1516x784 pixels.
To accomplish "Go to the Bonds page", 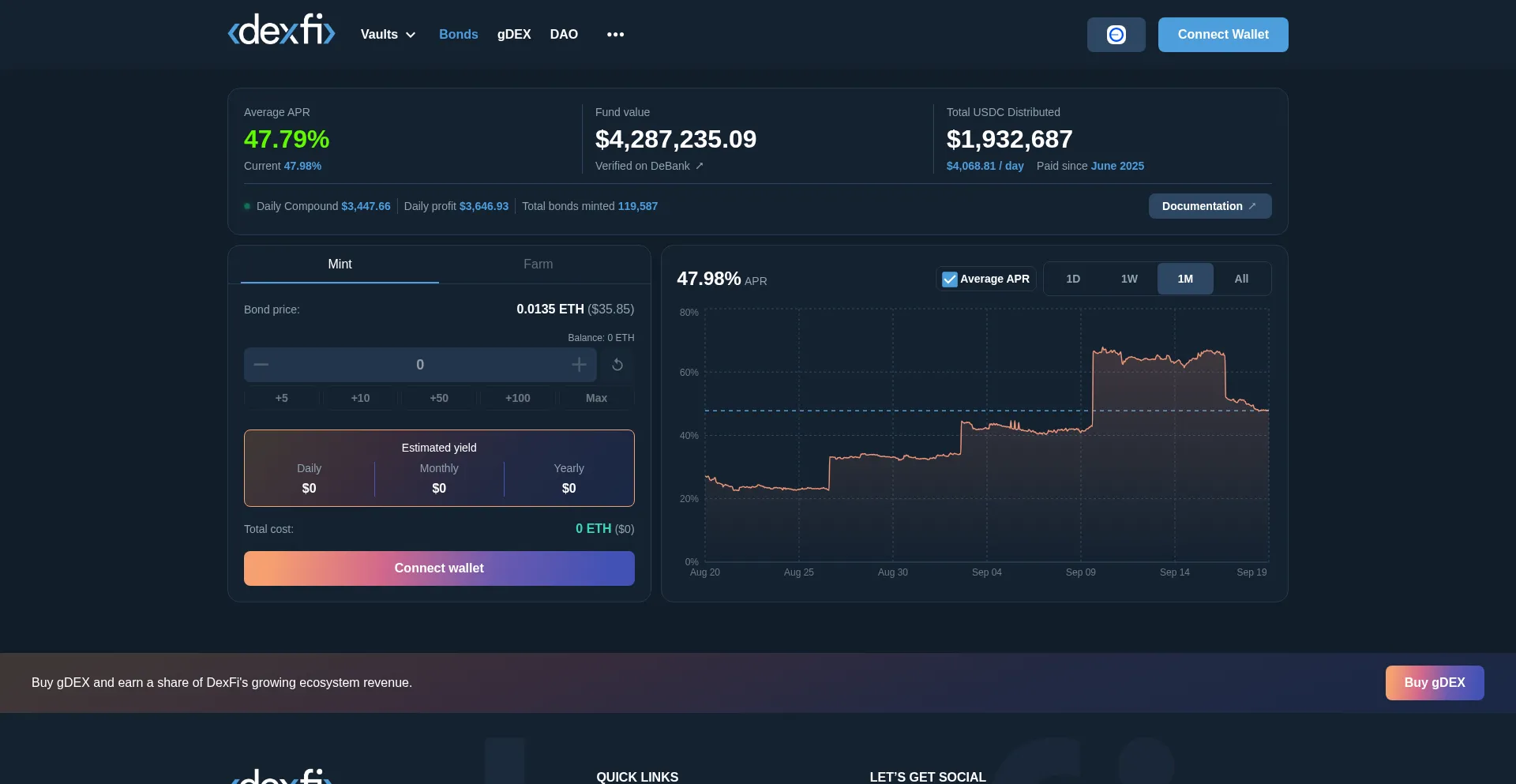I will click(459, 35).
